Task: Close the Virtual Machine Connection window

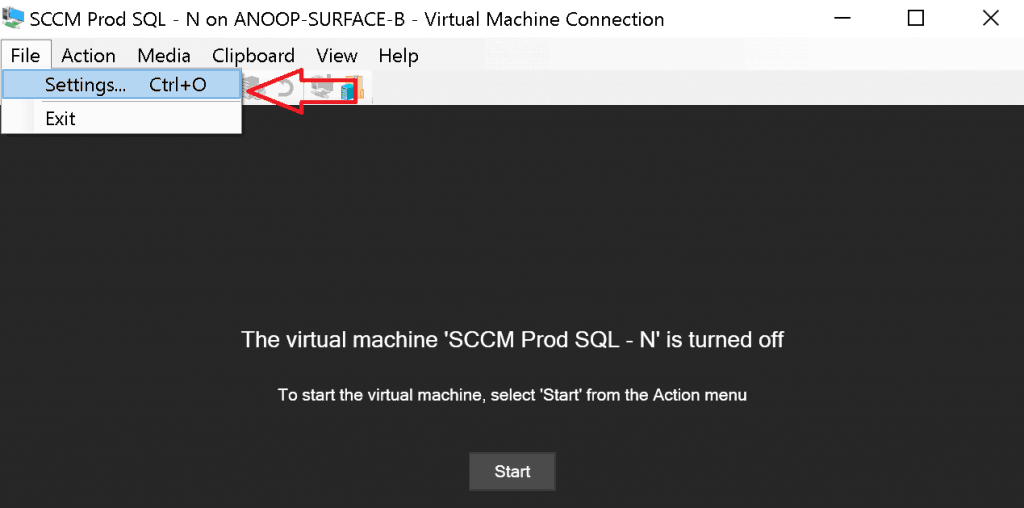Action: (x=990, y=18)
